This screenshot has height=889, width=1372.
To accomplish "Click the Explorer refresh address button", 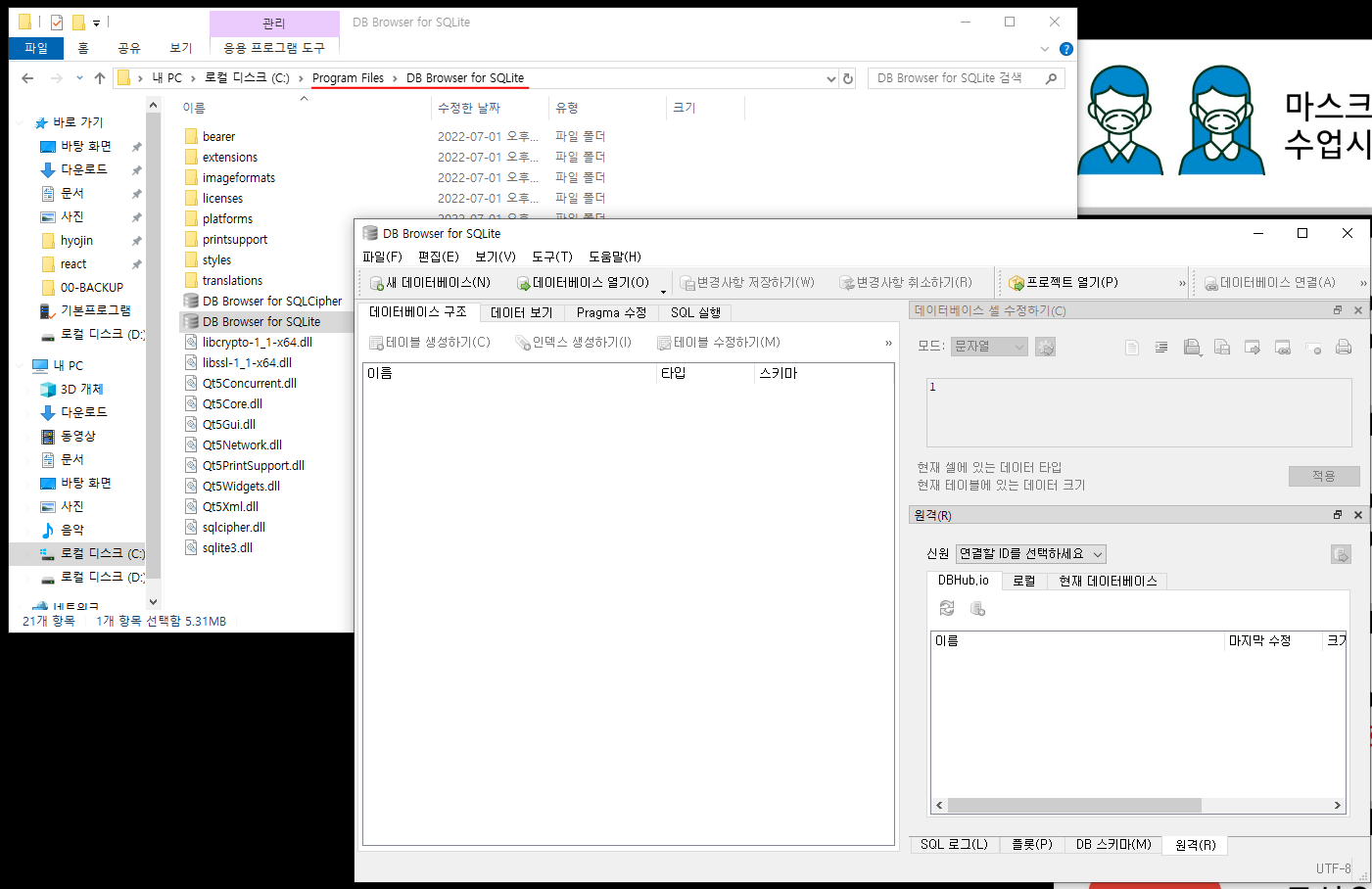I will tap(848, 78).
